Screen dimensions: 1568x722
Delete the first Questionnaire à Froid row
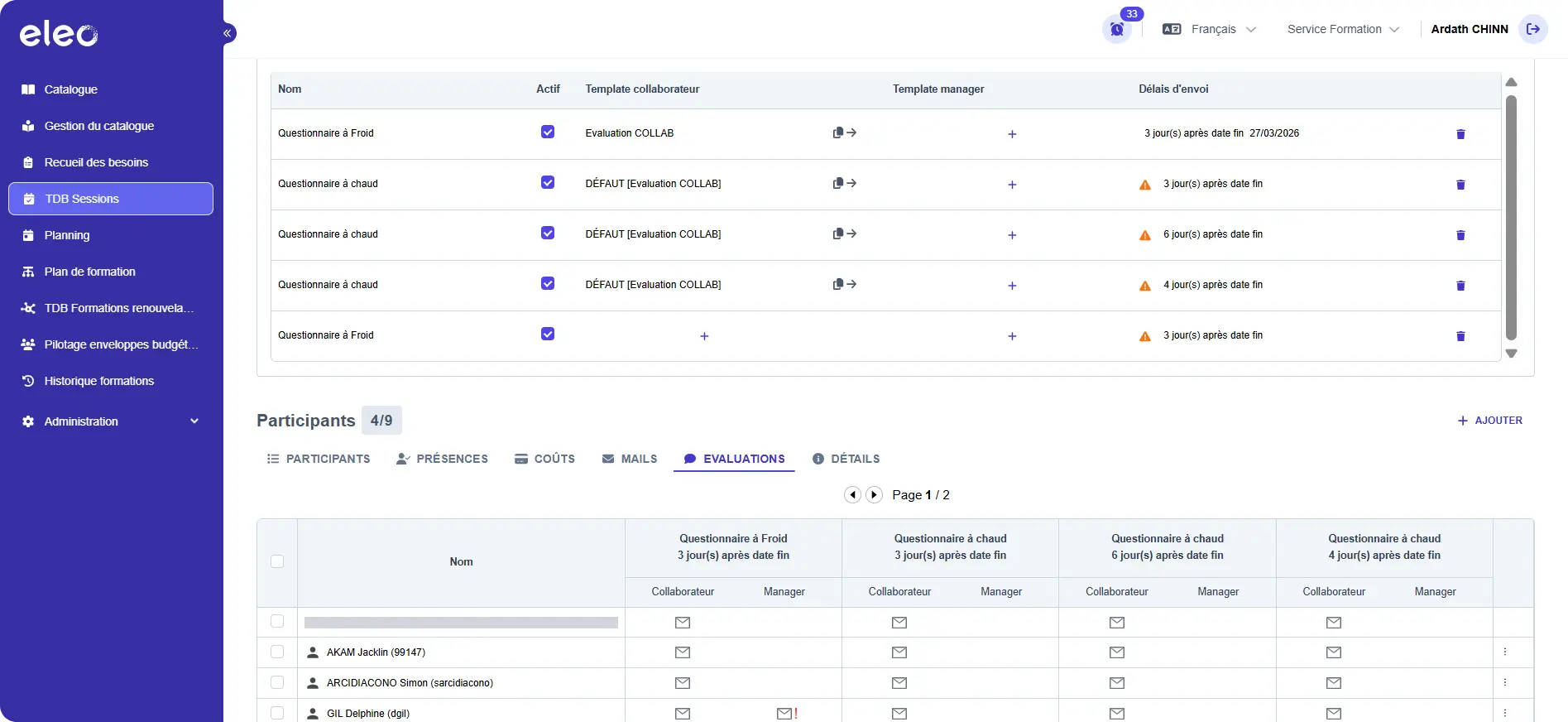1460,134
